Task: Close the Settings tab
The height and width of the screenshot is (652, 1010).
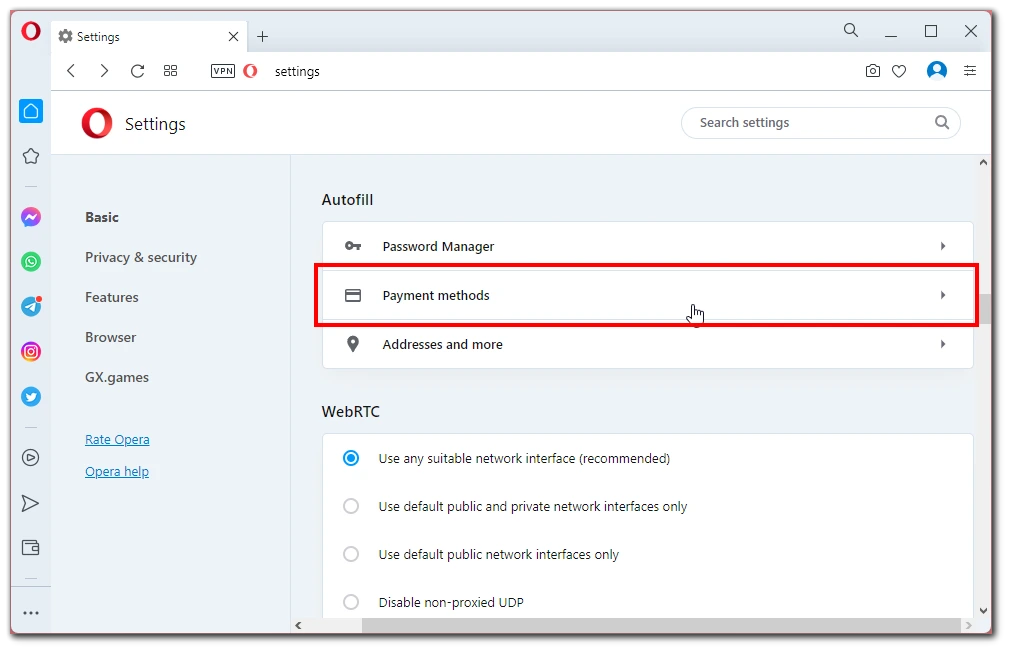Action: (x=233, y=37)
